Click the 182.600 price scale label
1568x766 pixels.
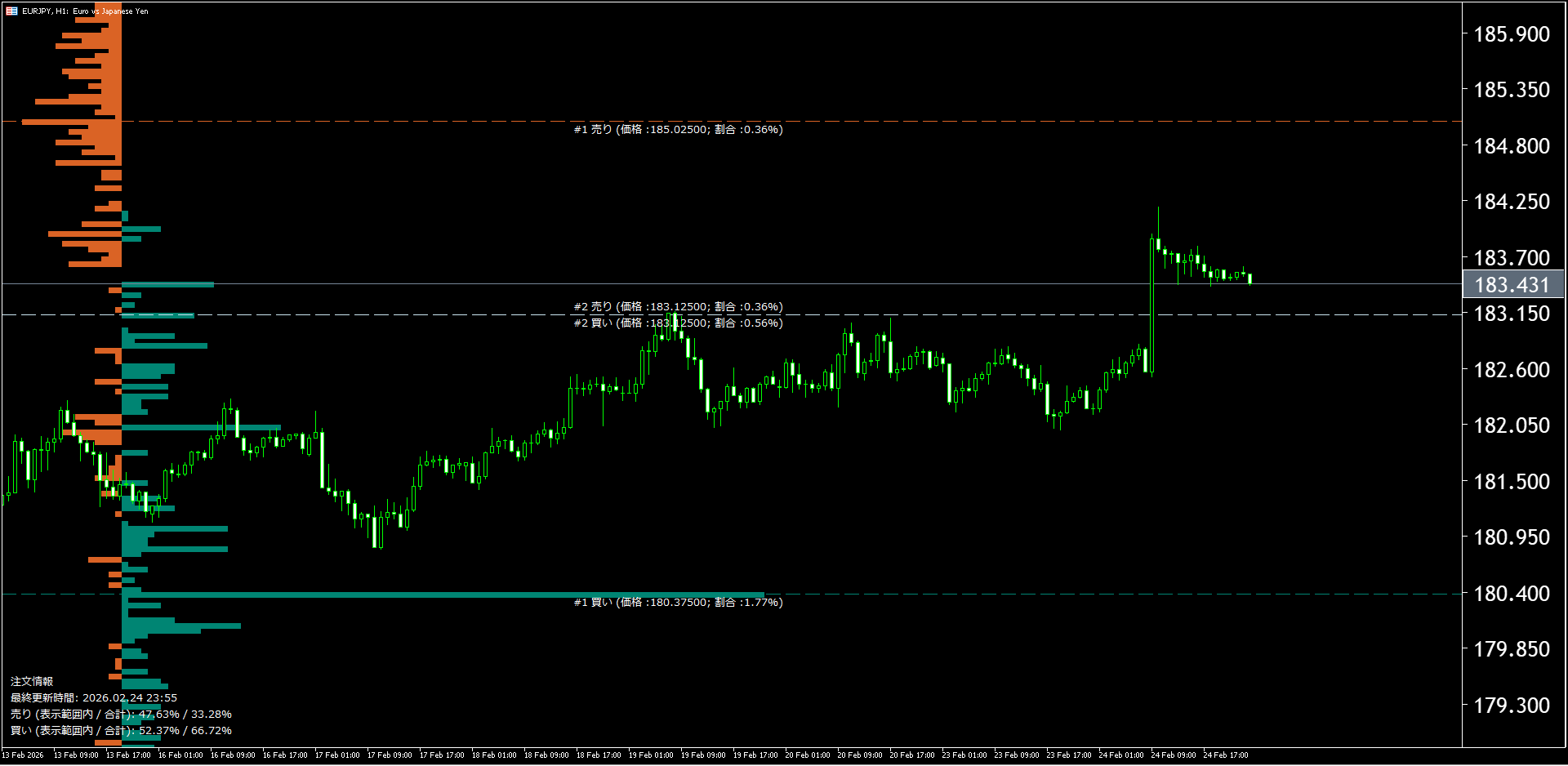coord(1512,370)
